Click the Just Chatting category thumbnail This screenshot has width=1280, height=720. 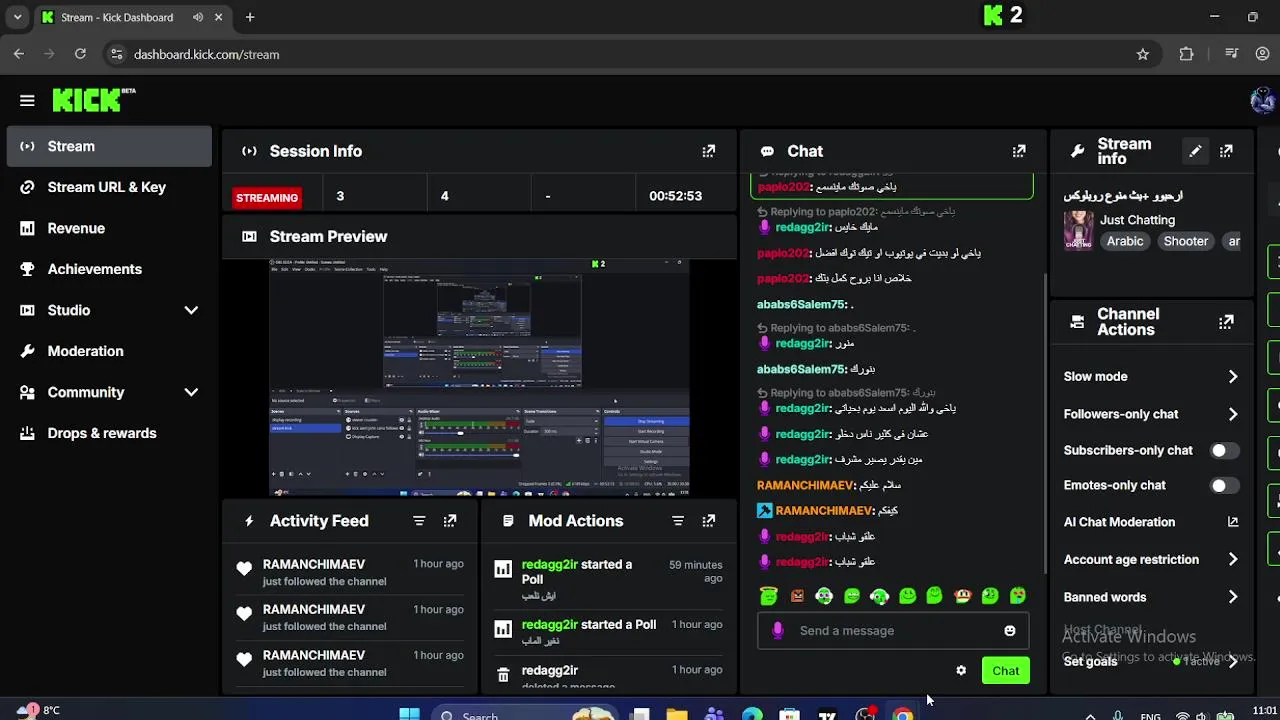[x=1078, y=231]
